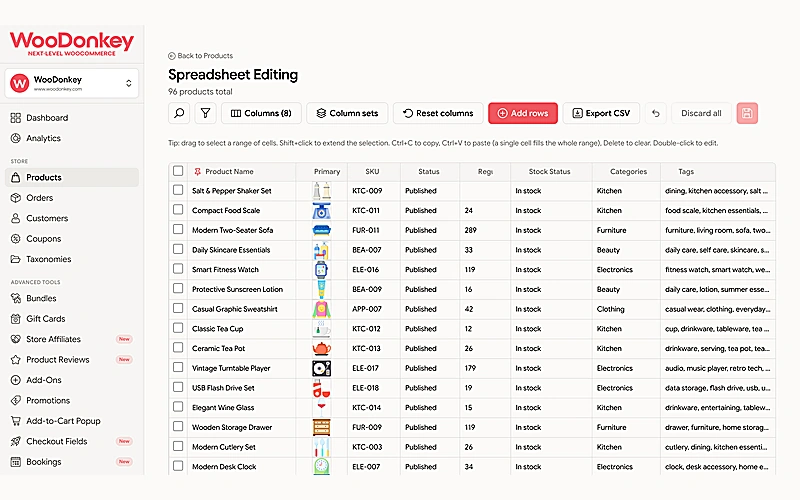Click the Stock Status column header
The image size is (800, 500).
[551, 172]
